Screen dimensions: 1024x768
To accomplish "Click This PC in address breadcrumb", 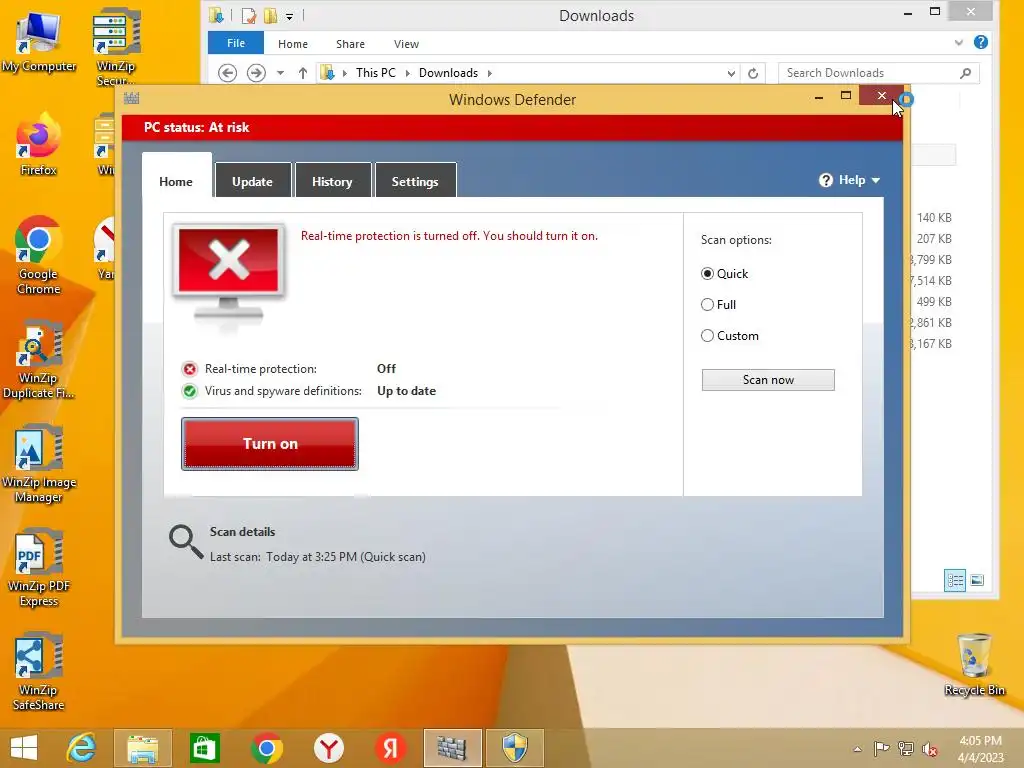I will (376, 73).
